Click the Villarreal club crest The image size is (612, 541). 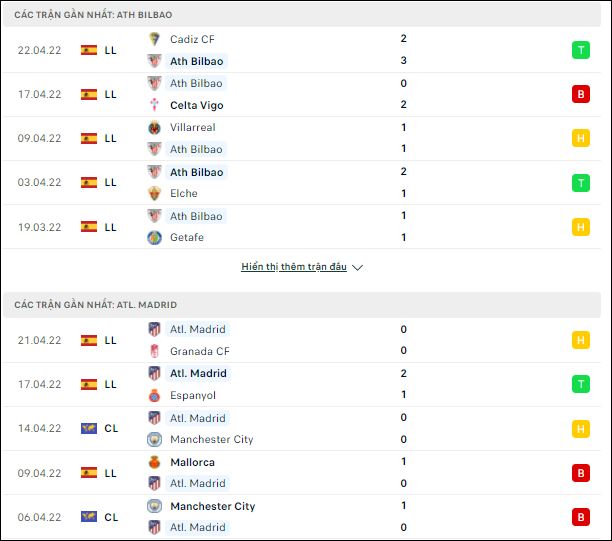[155, 127]
